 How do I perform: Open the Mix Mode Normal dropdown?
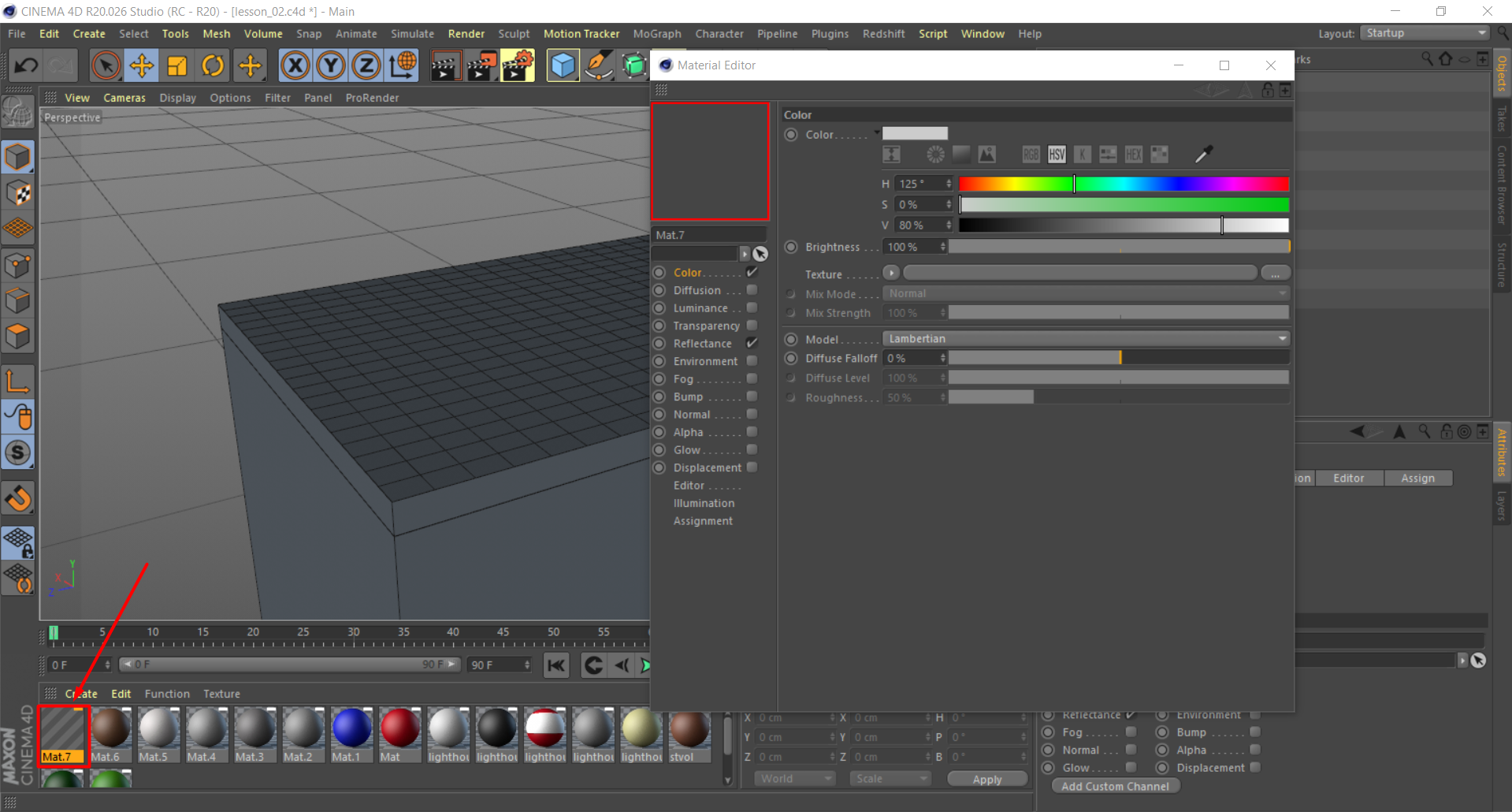[1086, 293]
